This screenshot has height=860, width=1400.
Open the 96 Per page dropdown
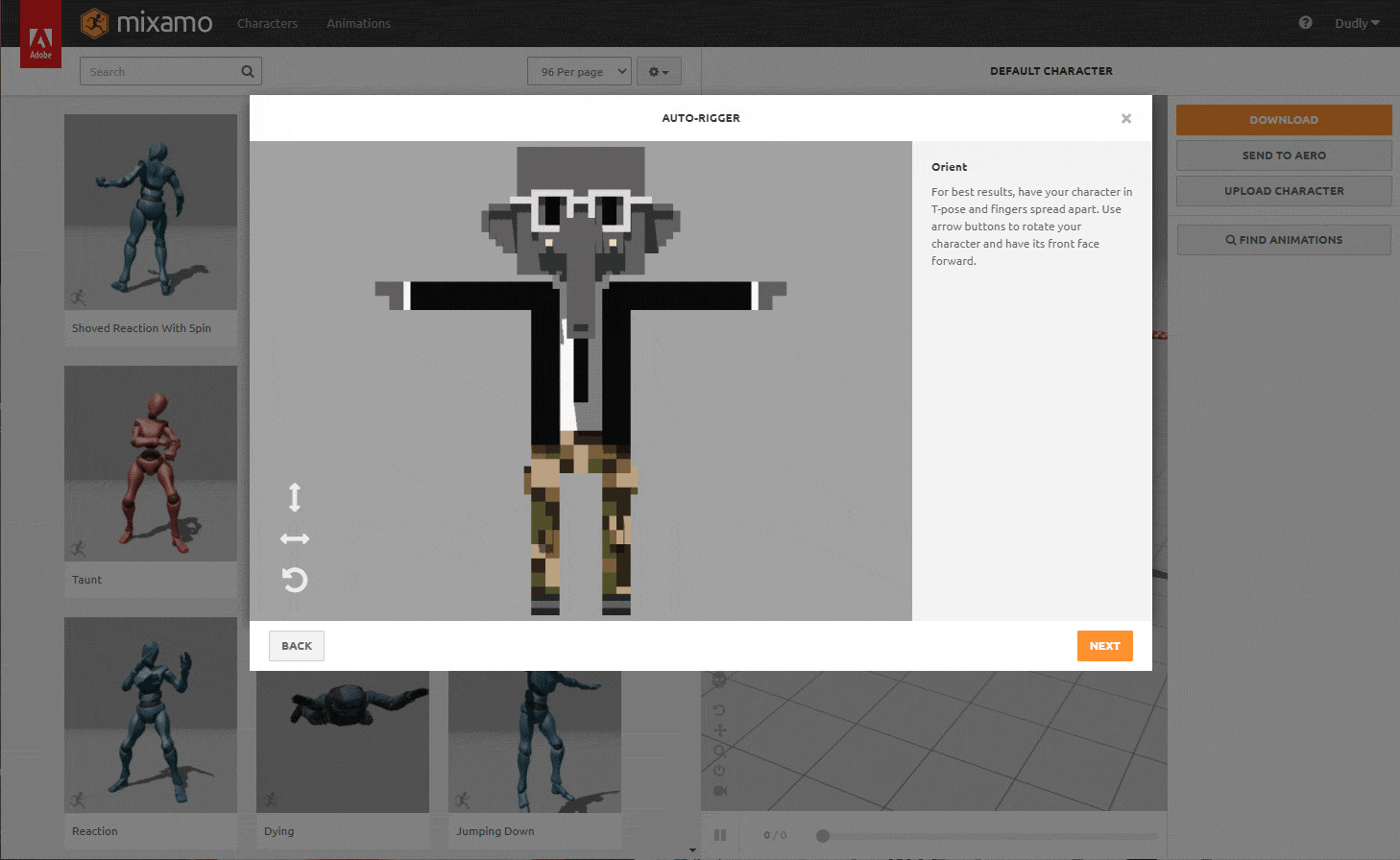(x=579, y=71)
